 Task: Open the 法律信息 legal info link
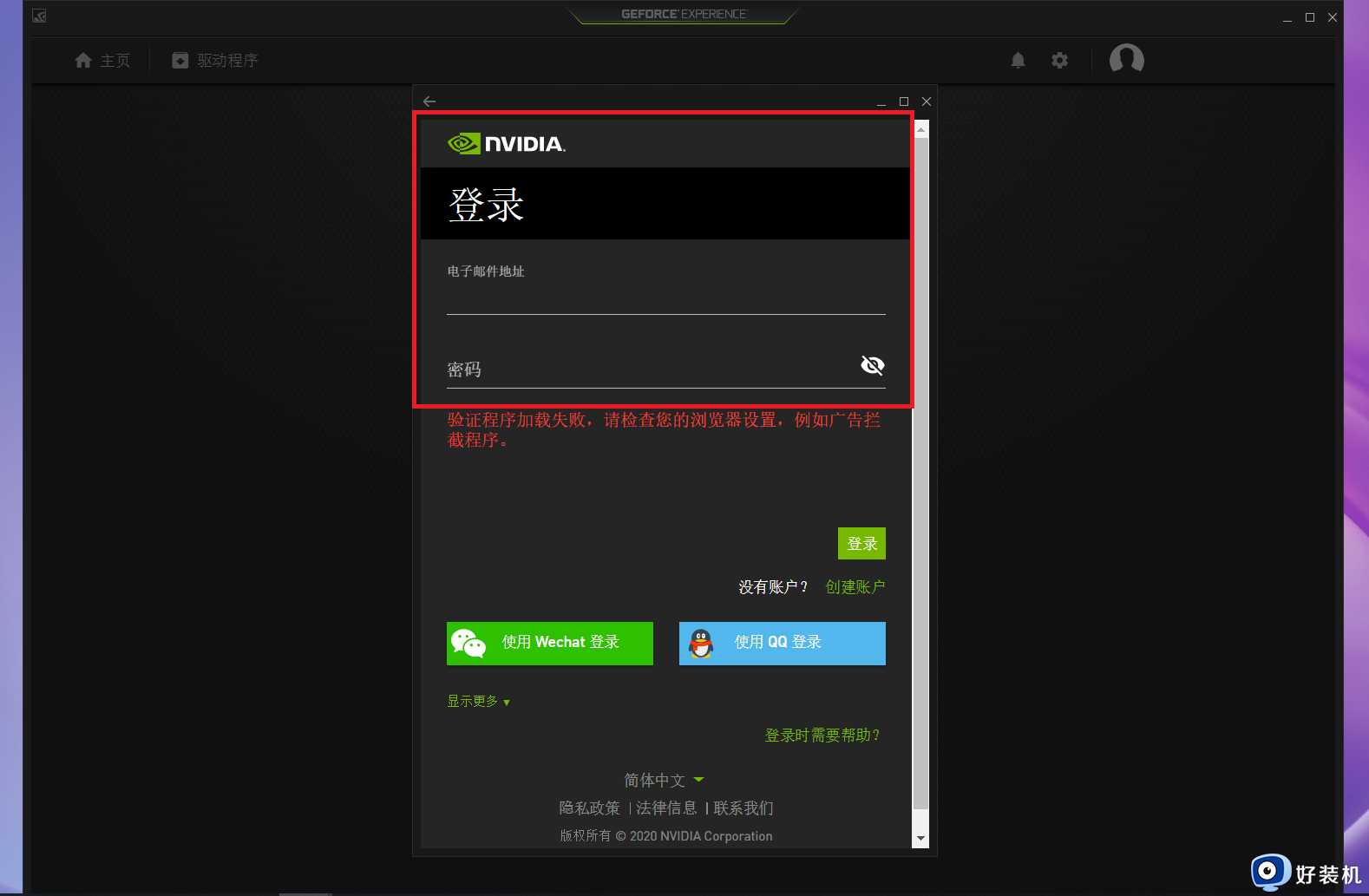pos(666,808)
